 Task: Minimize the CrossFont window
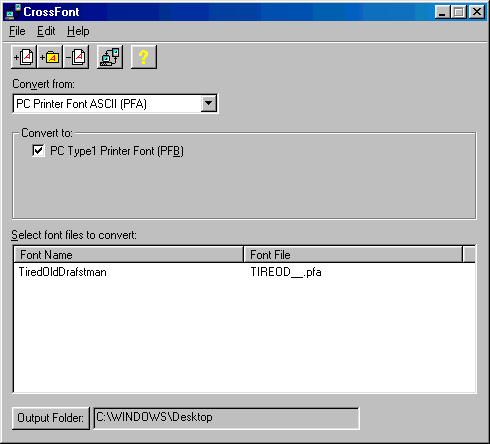tap(442, 12)
